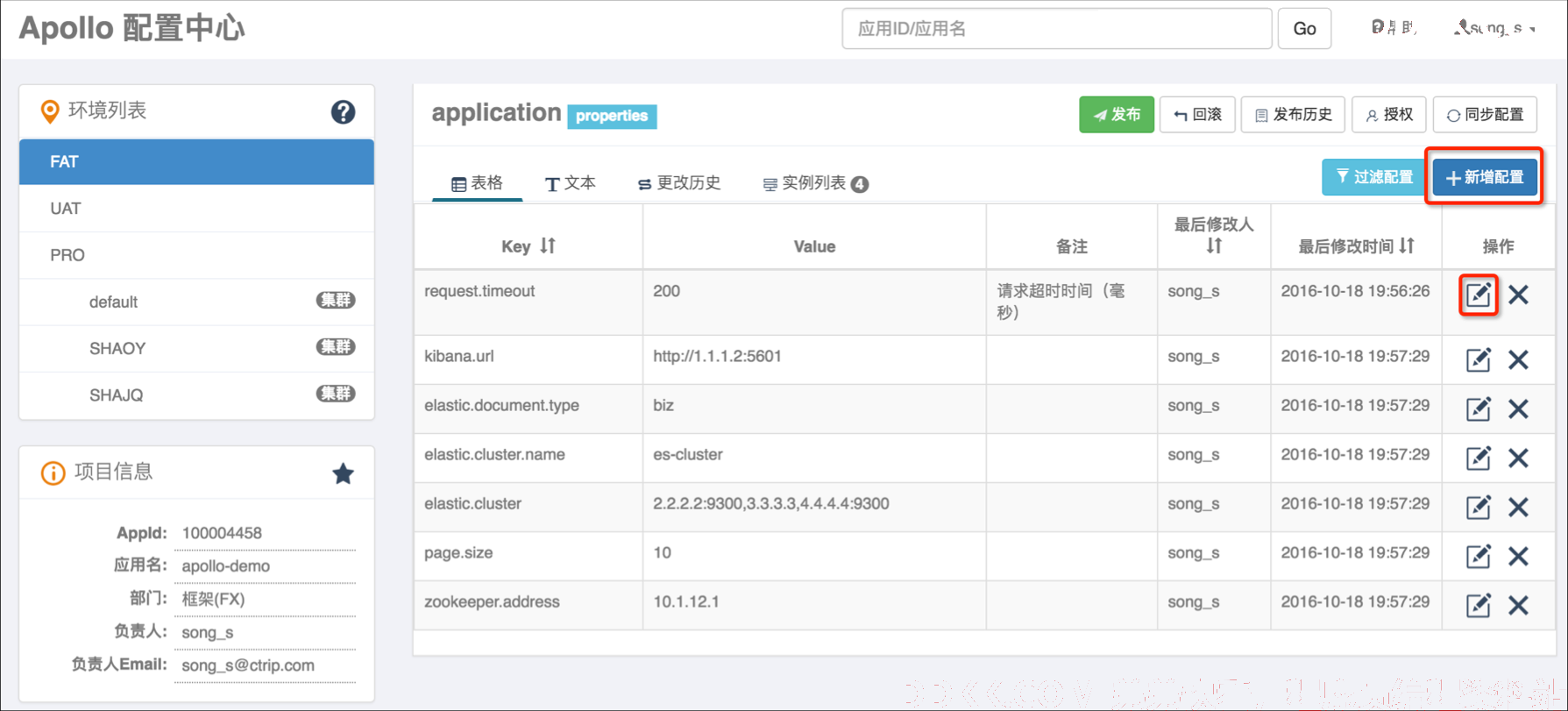Delete the elastic.cluster.name row
The width and height of the screenshot is (1568, 711).
click(1518, 458)
